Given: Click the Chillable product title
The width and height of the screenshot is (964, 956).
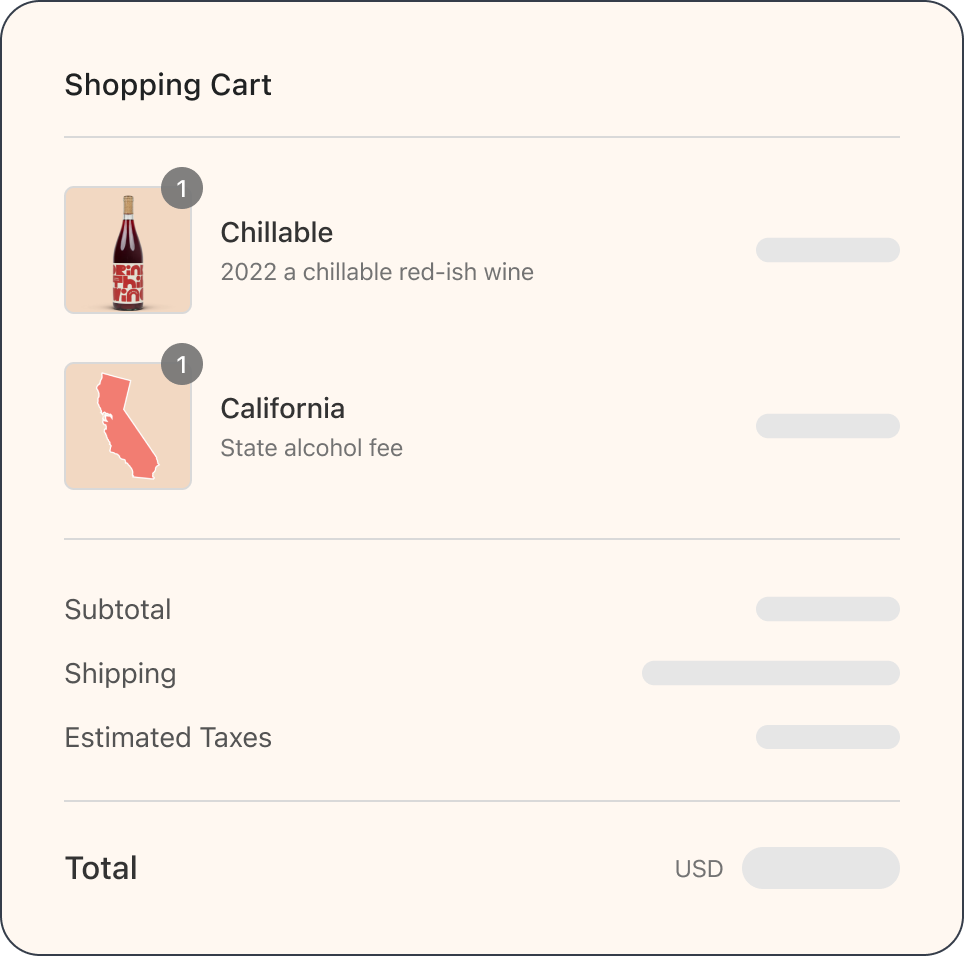Looking at the screenshot, I should pyautogui.click(x=276, y=232).
